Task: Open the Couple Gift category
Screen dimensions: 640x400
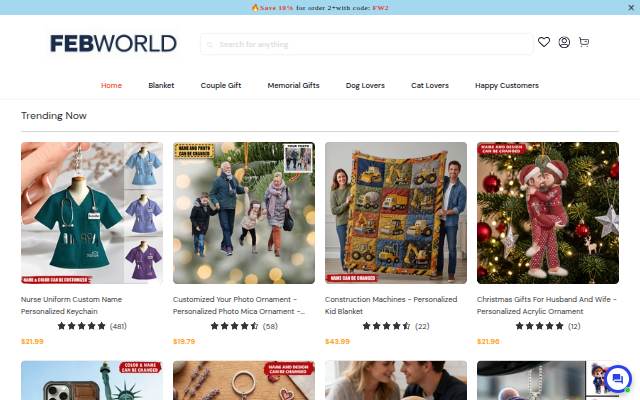Action: click(x=221, y=85)
